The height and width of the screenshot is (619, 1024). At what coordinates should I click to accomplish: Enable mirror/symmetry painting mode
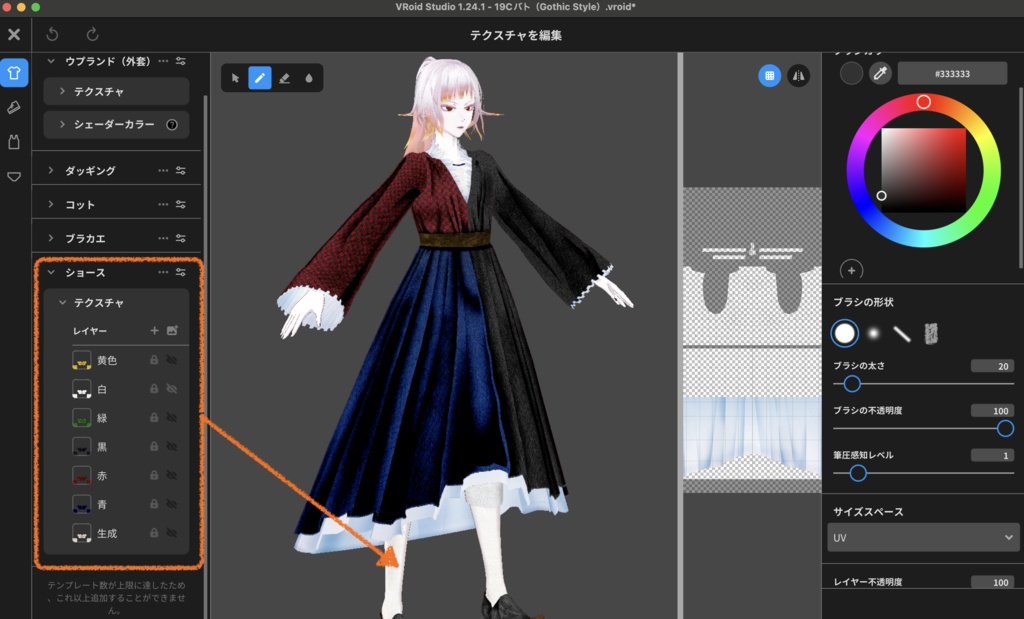[x=798, y=75]
